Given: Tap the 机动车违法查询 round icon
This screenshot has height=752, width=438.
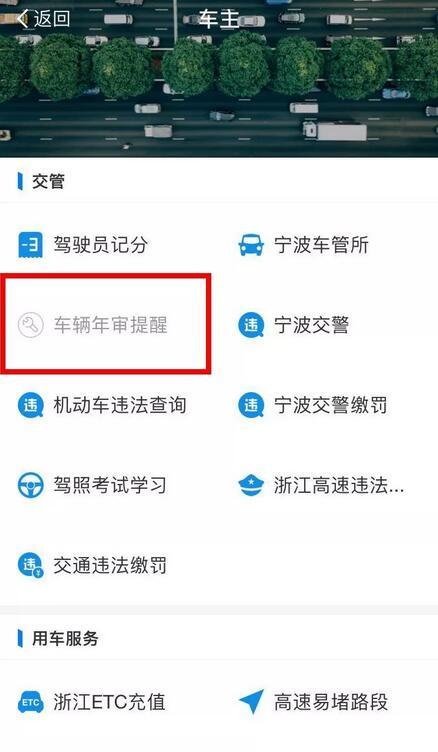Looking at the screenshot, I should 30,405.
